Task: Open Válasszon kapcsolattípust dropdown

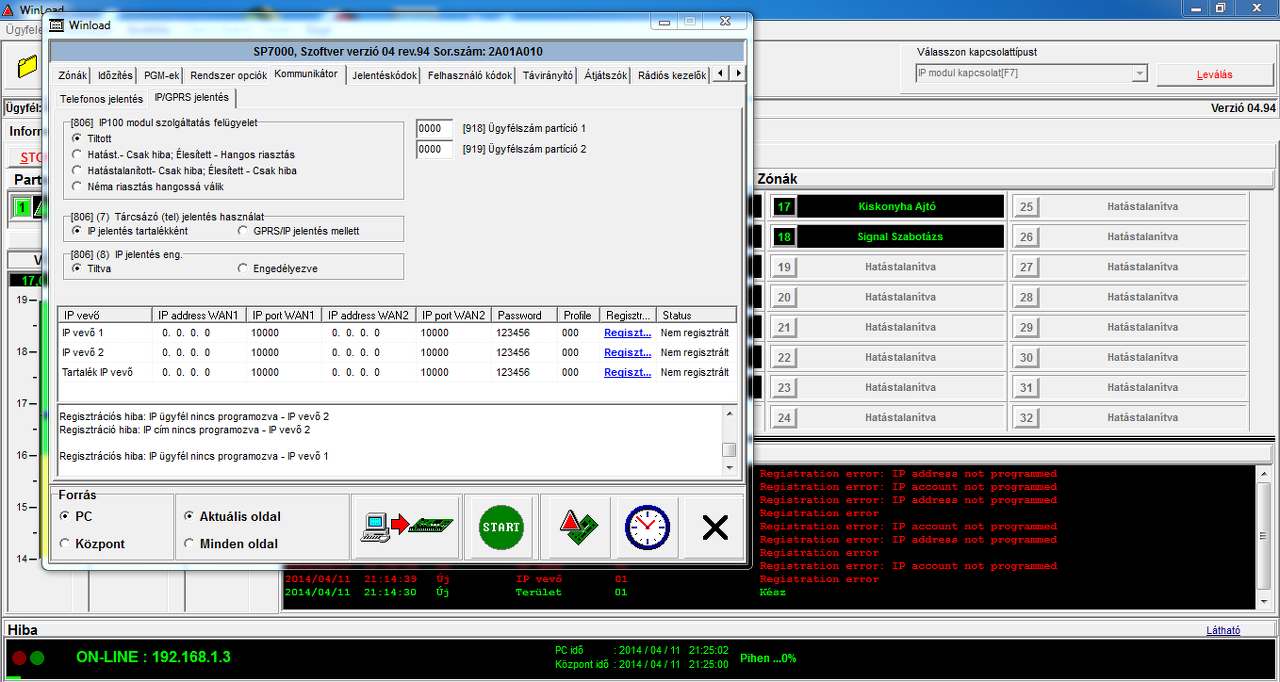Action: pos(1139,73)
